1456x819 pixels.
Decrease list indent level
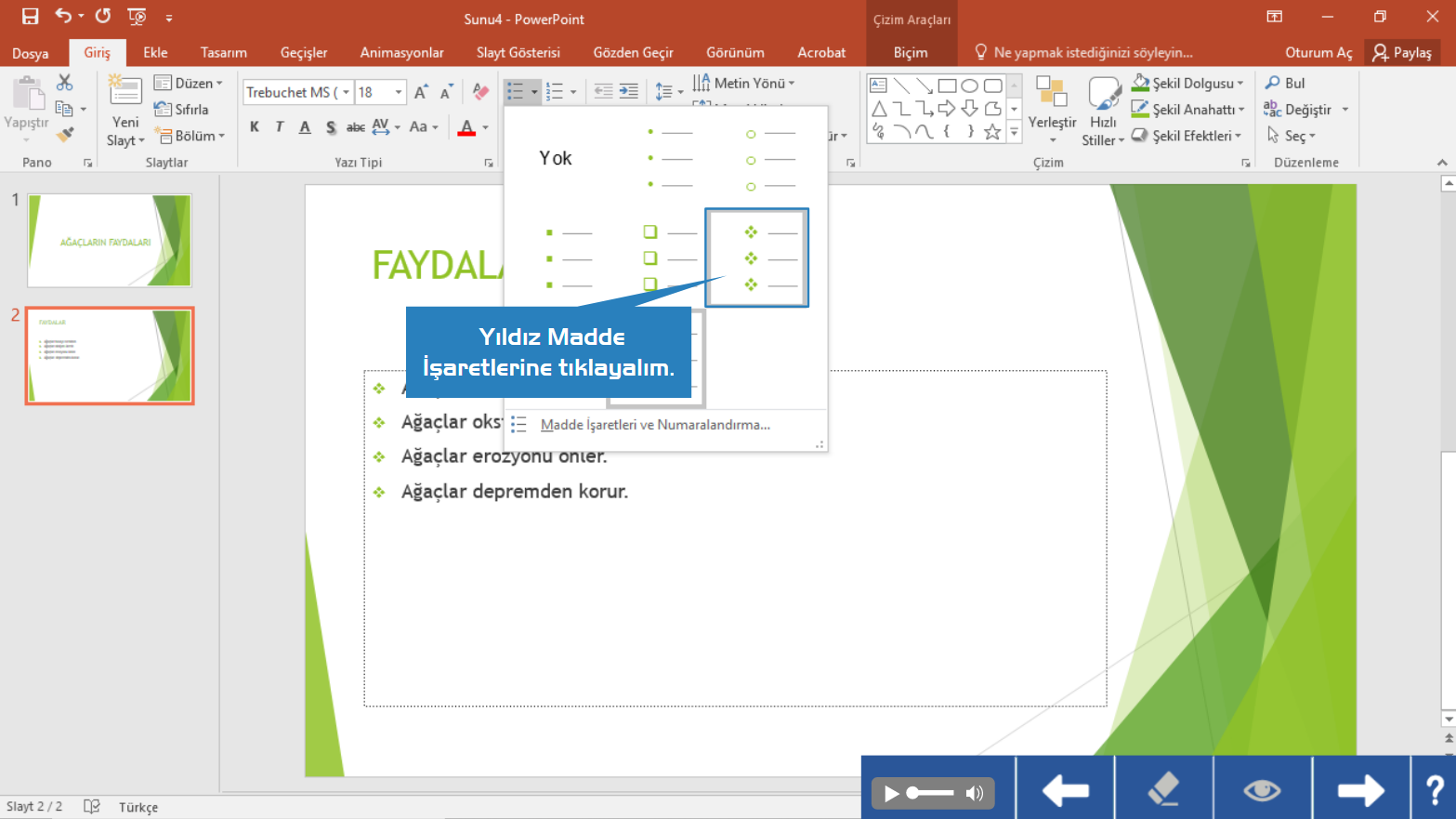point(603,91)
